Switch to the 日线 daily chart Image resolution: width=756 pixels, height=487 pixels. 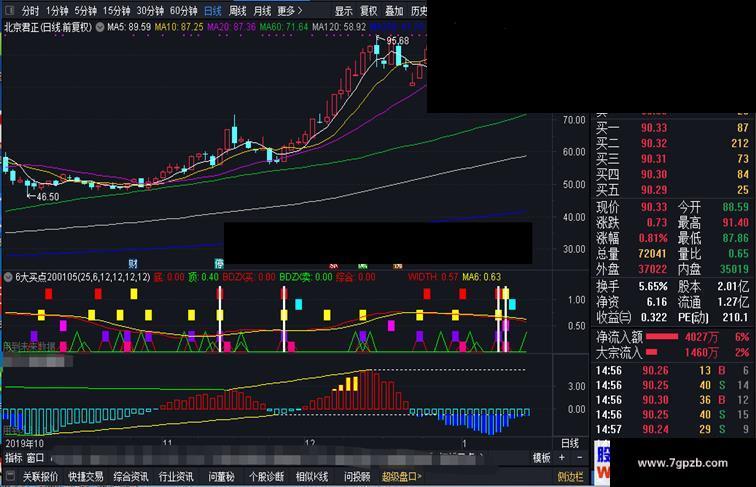(213, 10)
